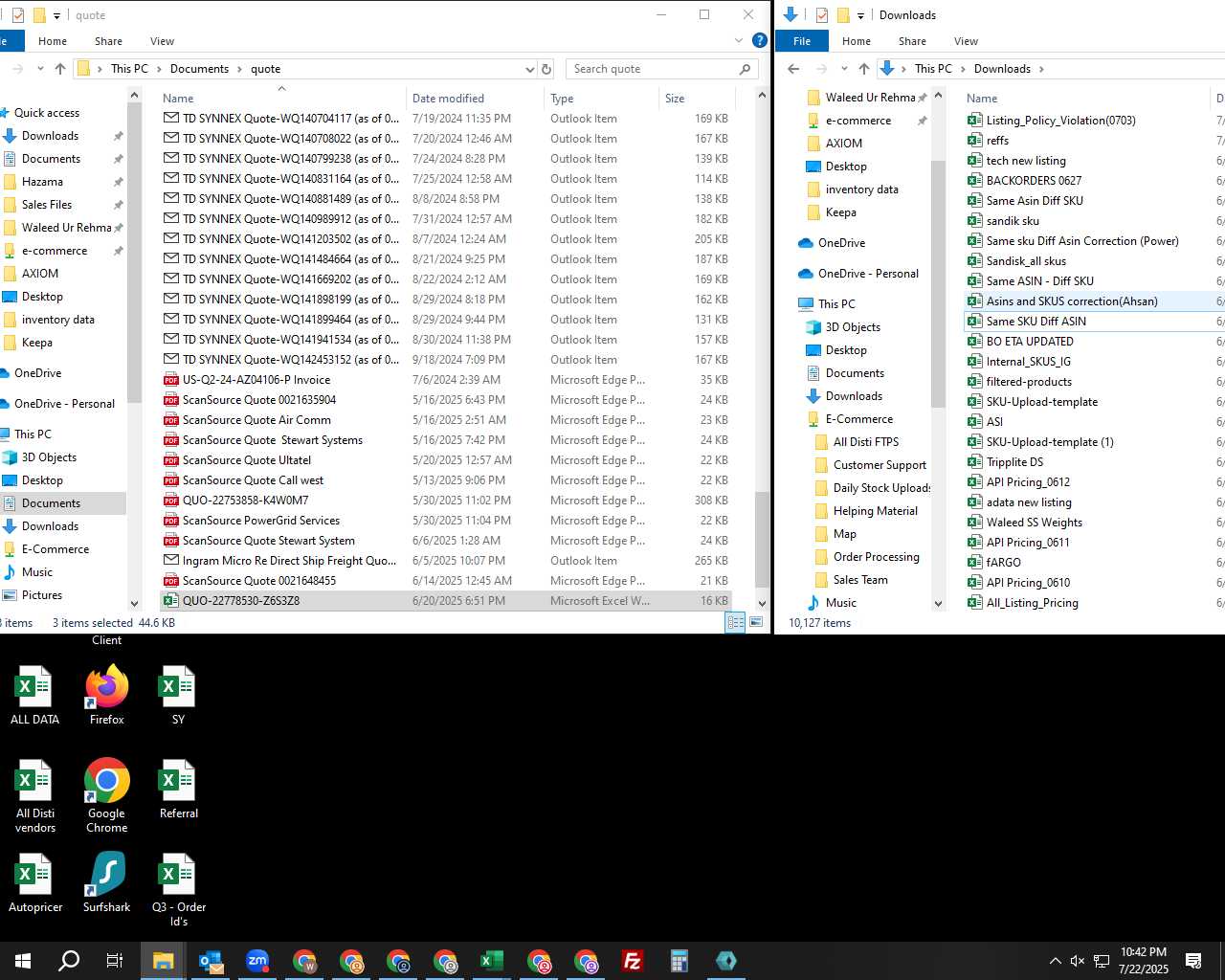Open Calculator from taskbar
The image size is (1225, 980).
point(679,961)
